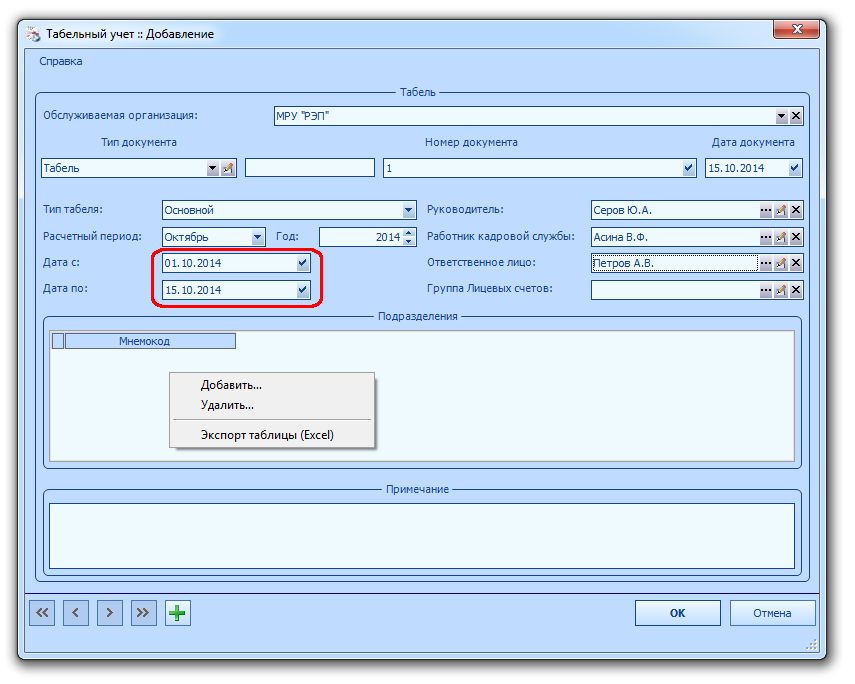
Task: Click the edit icon for Работник кадровой службы
Action: pos(781,237)
